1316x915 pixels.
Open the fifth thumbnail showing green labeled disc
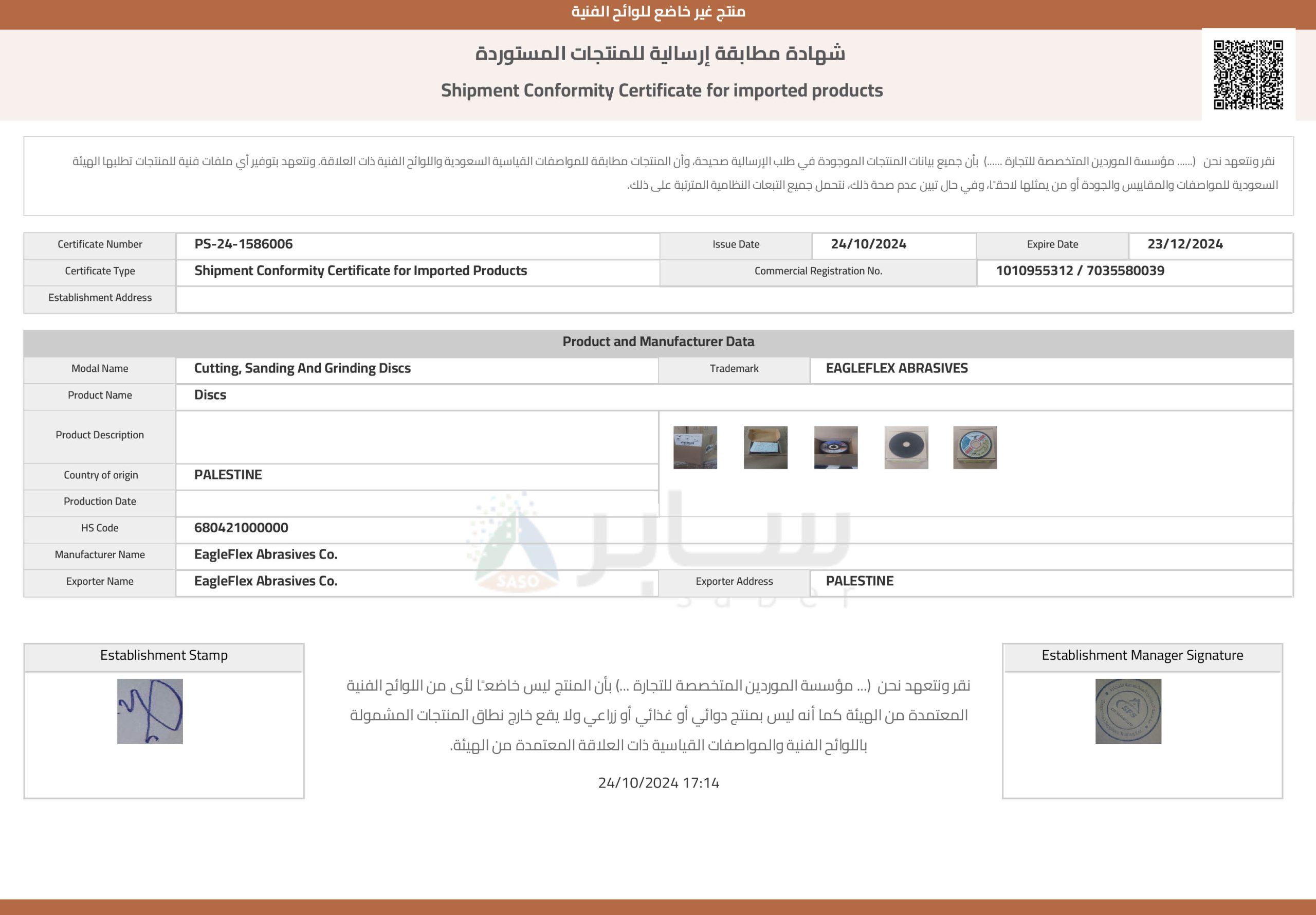click(975, 447)
